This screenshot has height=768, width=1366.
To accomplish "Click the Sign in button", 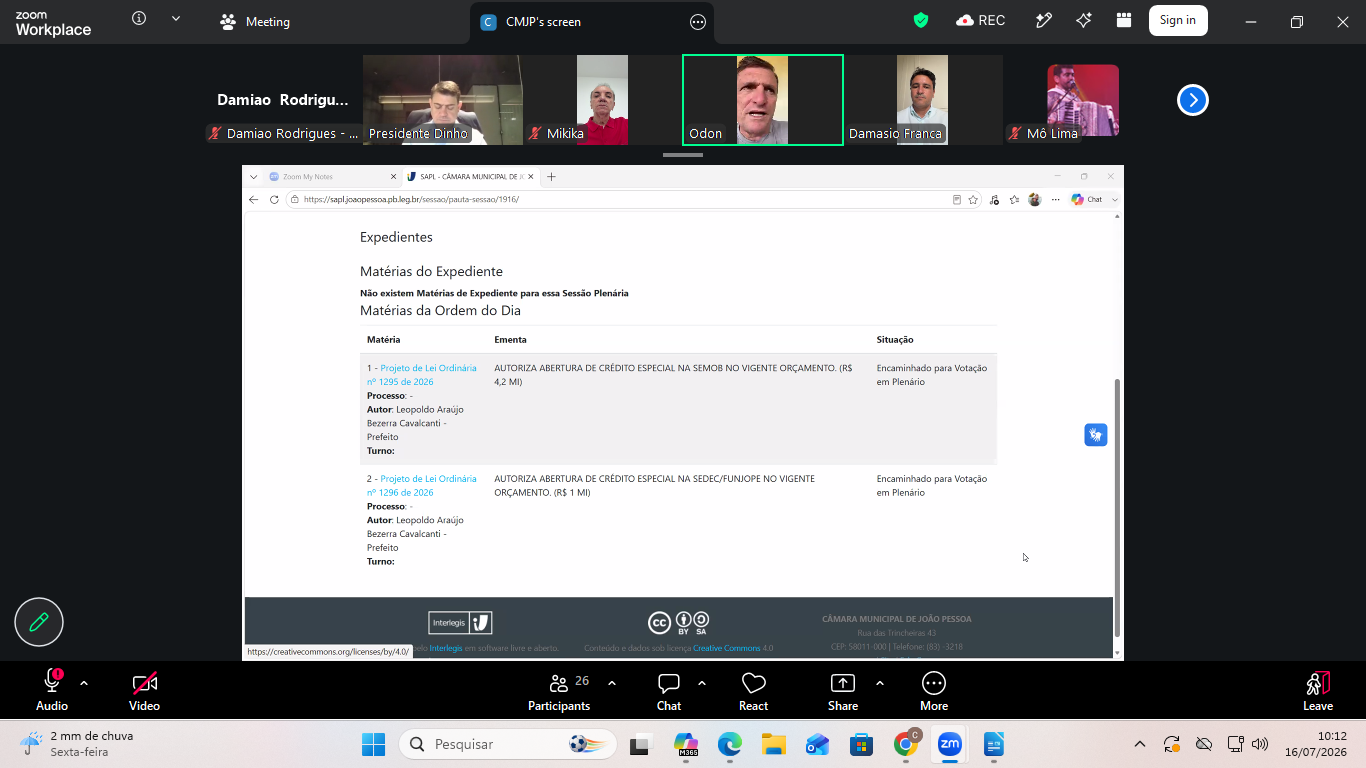I will pos(1178,21).
